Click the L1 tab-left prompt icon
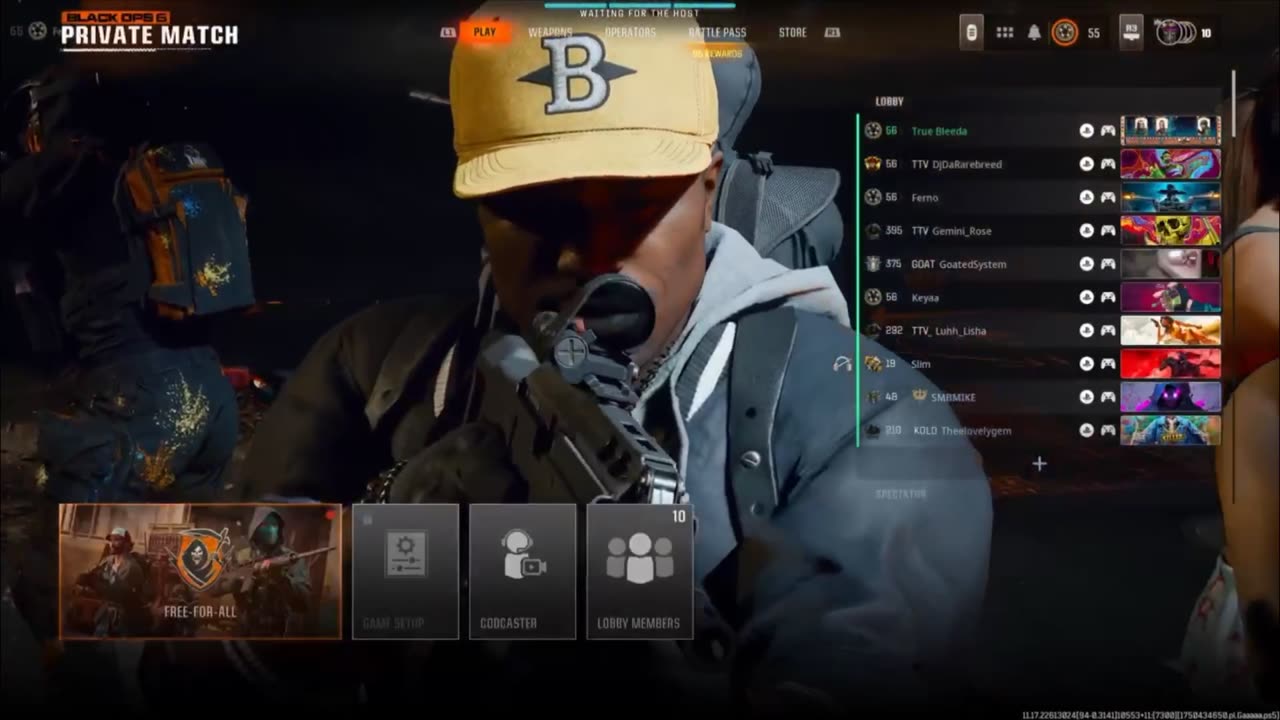The height and width of the screenshot is (720, 1280). point(448,32)
